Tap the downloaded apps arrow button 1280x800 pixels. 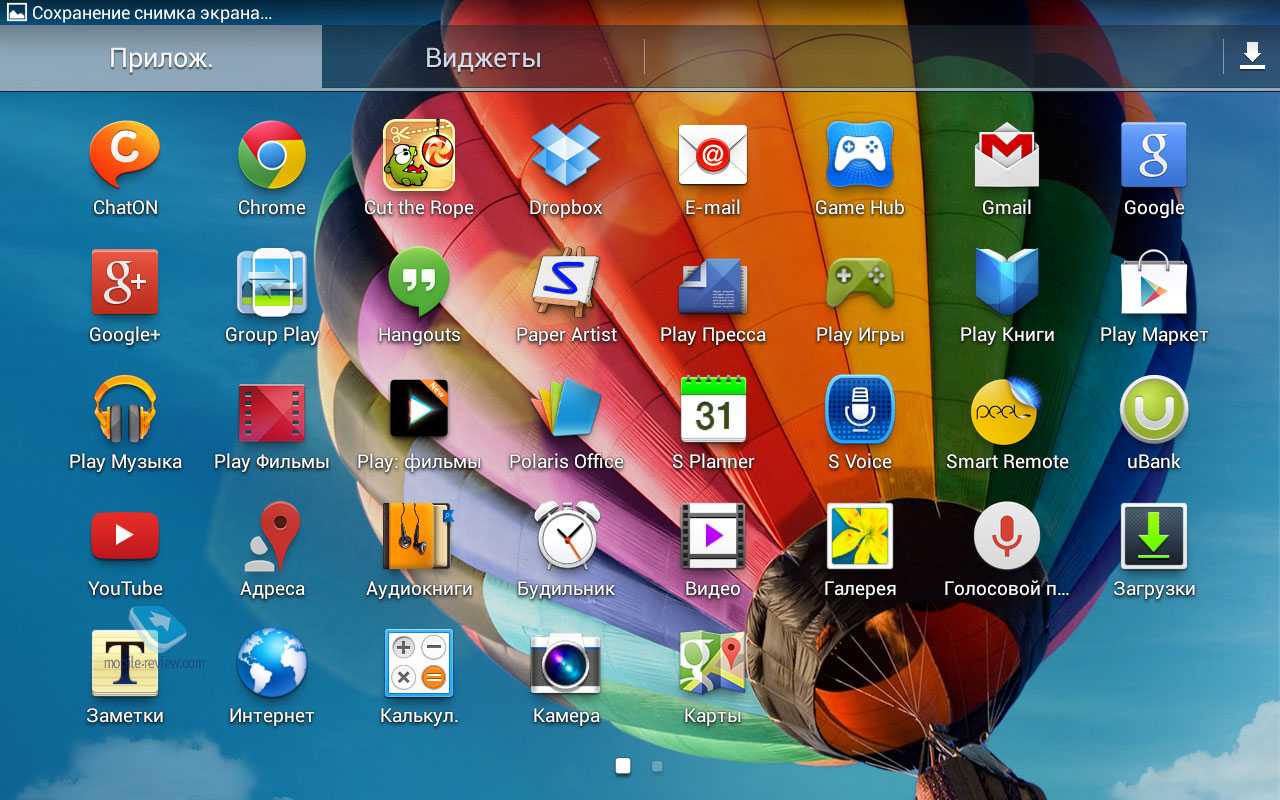coord(1252,56)
